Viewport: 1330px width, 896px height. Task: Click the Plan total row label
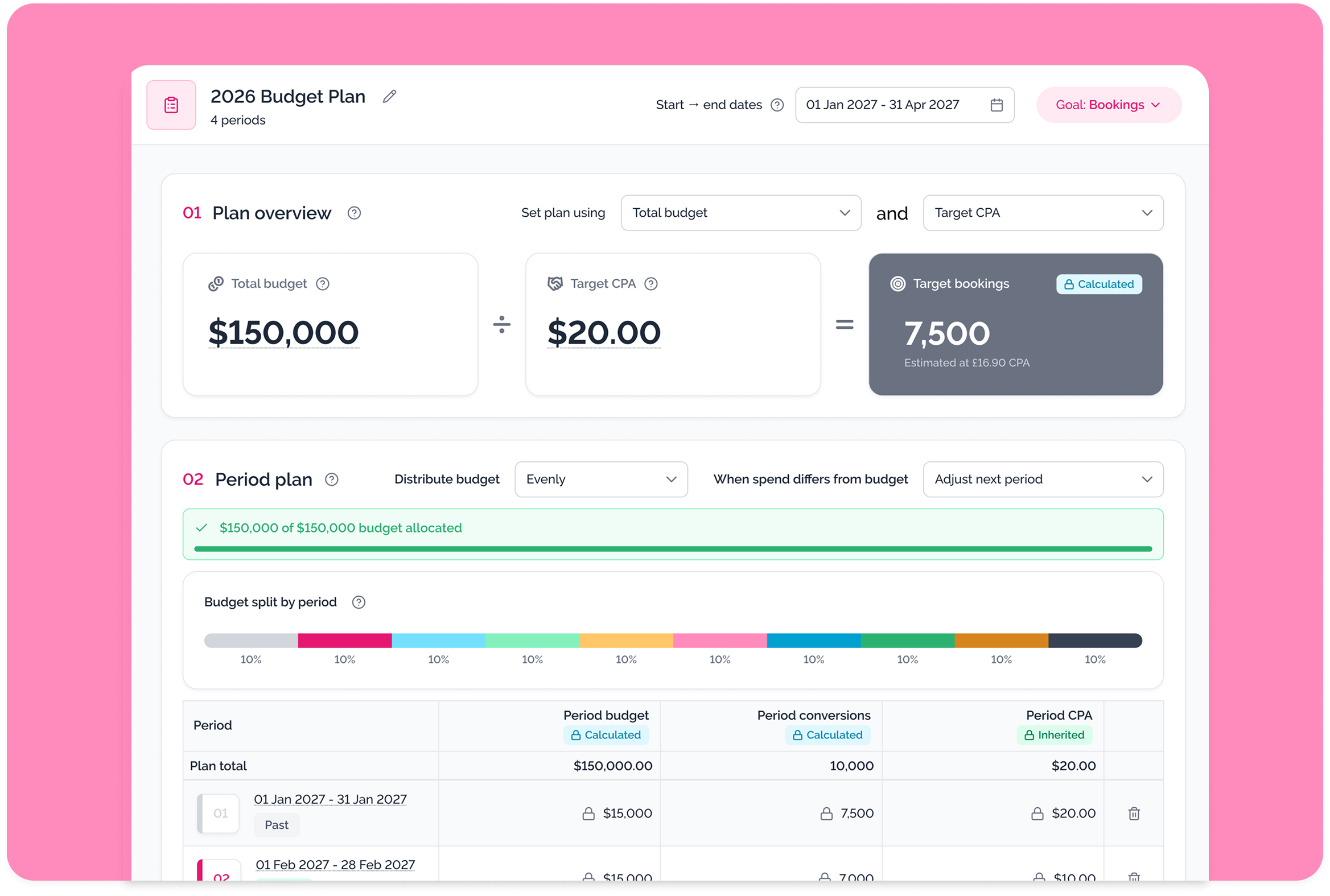click(x=218, y=766)
